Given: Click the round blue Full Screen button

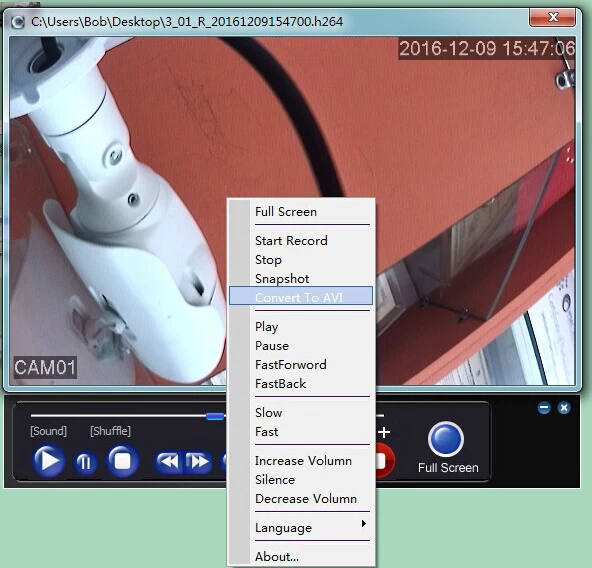Looking at the screenshot, I should (446, 439).
